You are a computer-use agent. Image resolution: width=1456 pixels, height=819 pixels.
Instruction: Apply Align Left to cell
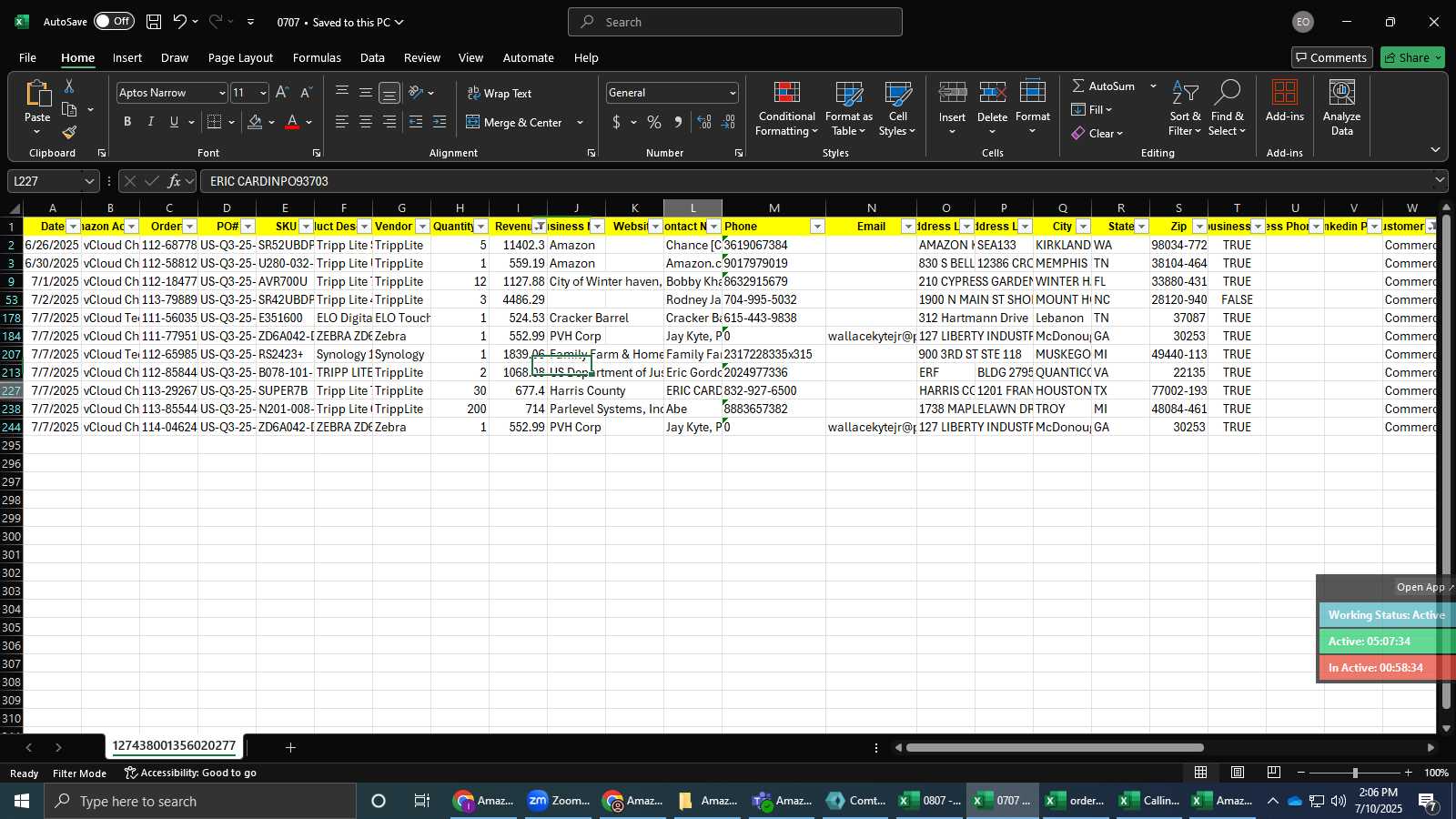(342, 122)
